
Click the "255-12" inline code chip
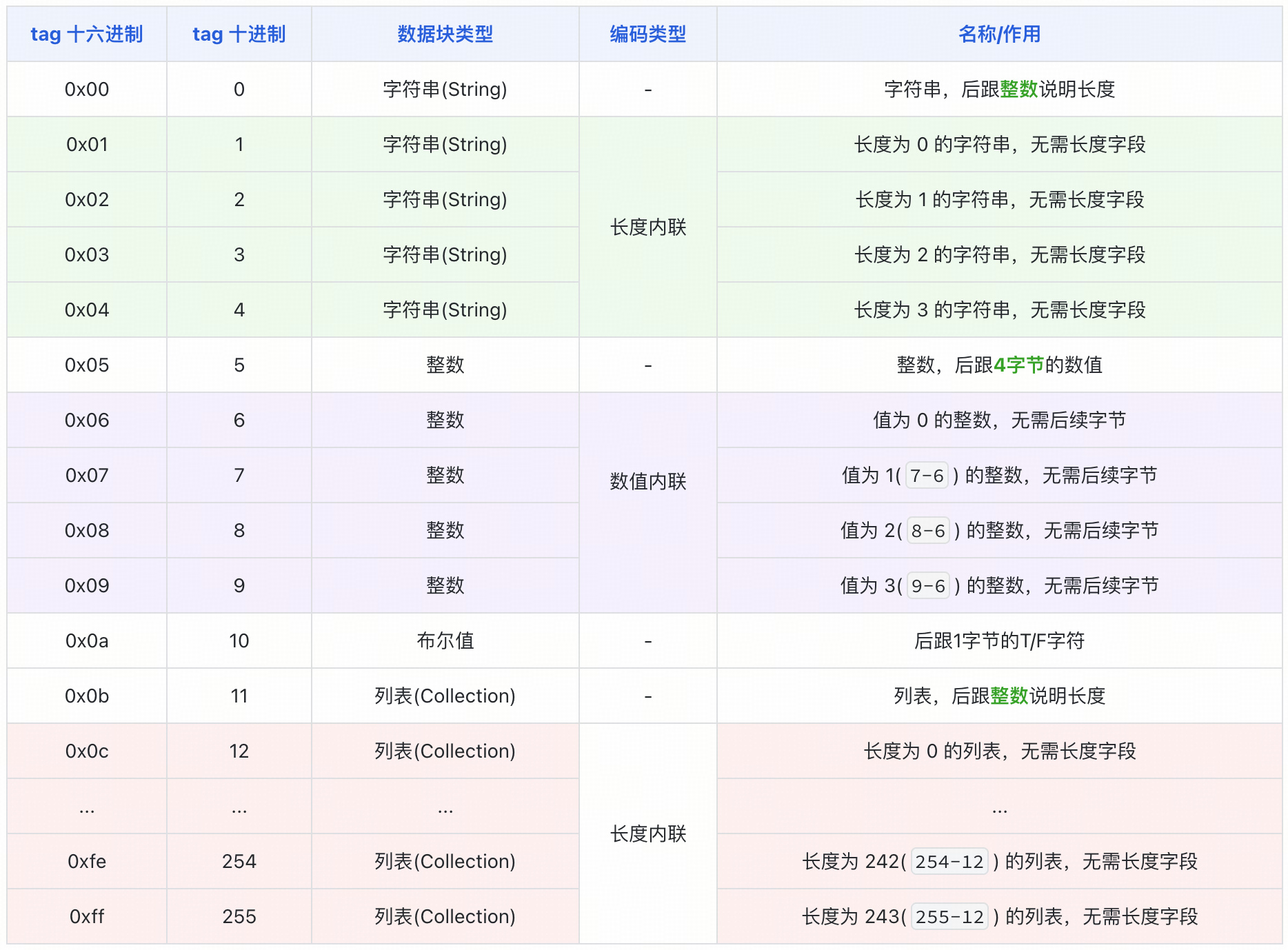(x=949, y=917)
